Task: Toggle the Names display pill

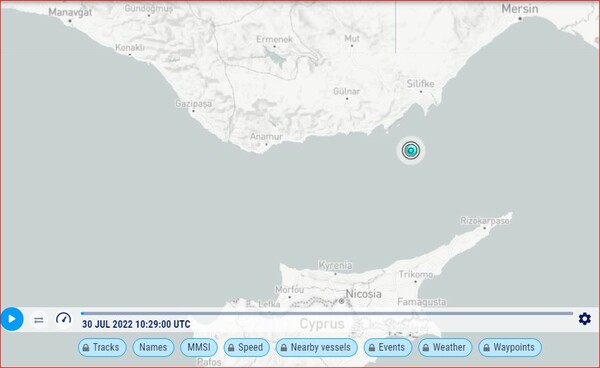Action: [x=153, y=347]
